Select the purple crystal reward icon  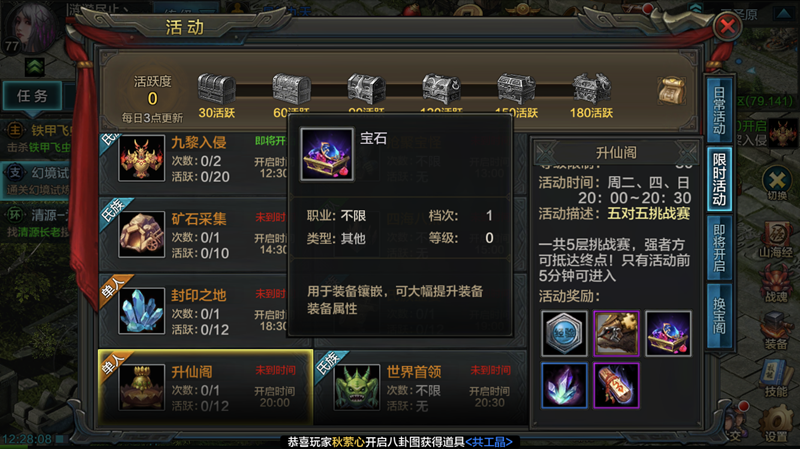click(564, 385)
